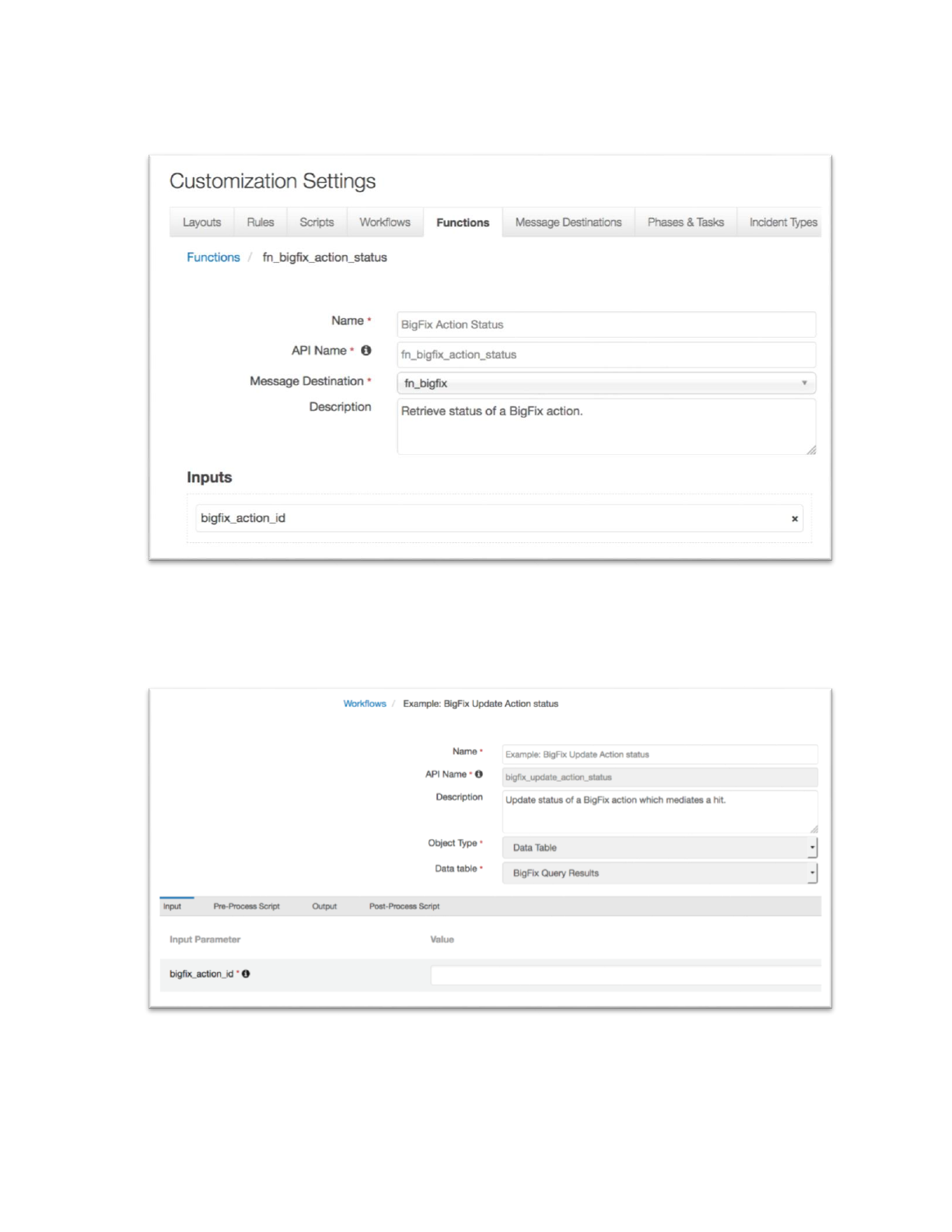Click the Input Parameter column header
The image size is (952, 1232).
click(x=205, y=940)
